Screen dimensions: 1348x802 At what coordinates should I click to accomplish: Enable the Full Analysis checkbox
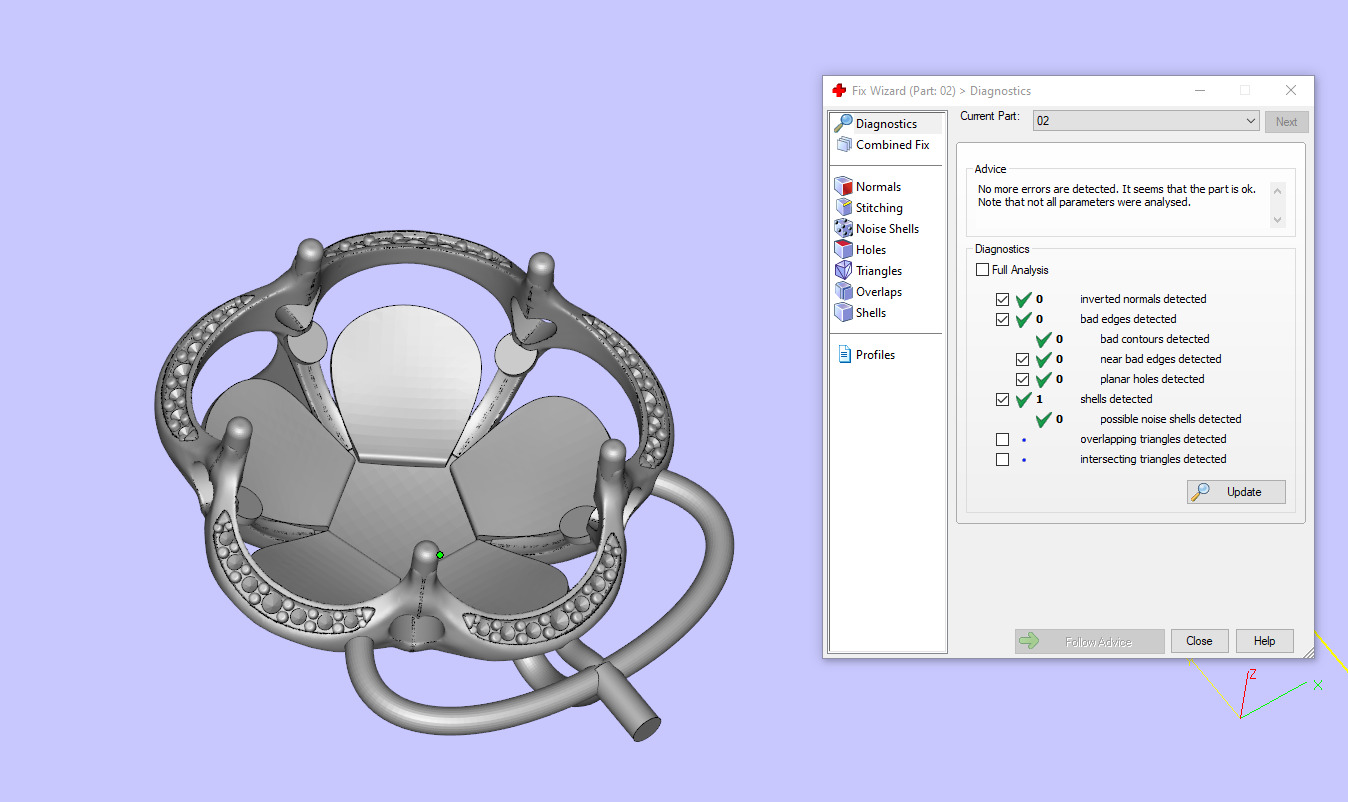click(x=982, y=270)
